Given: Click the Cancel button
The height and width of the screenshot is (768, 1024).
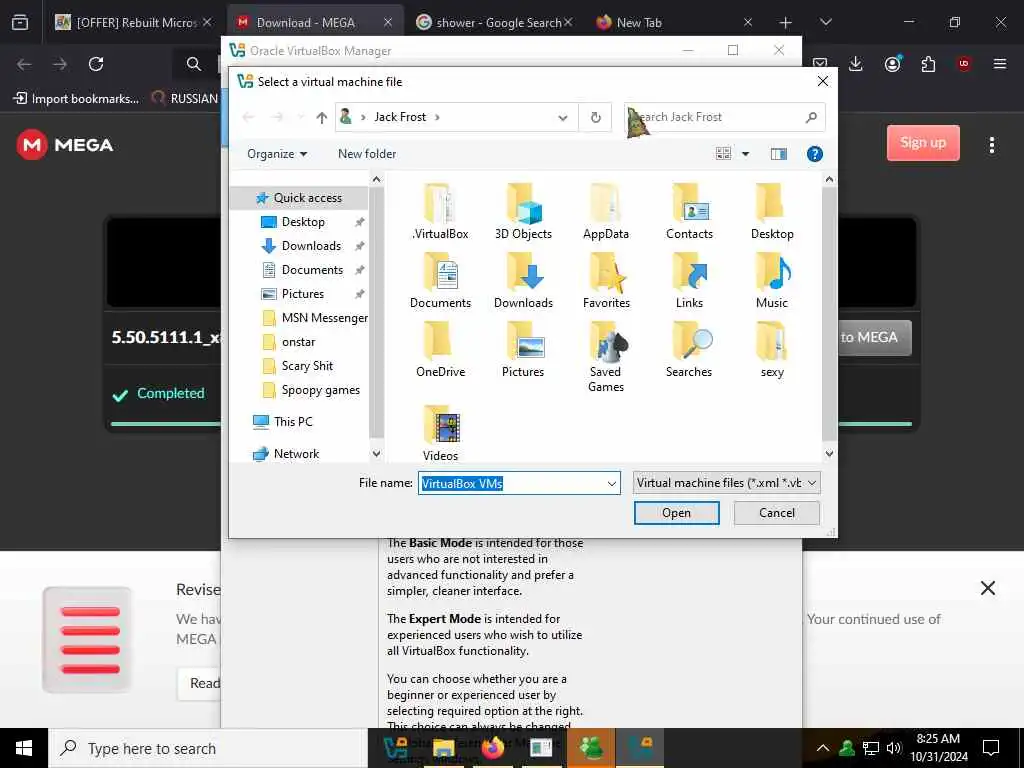Looking at the screenshot, I should point(777,513).
